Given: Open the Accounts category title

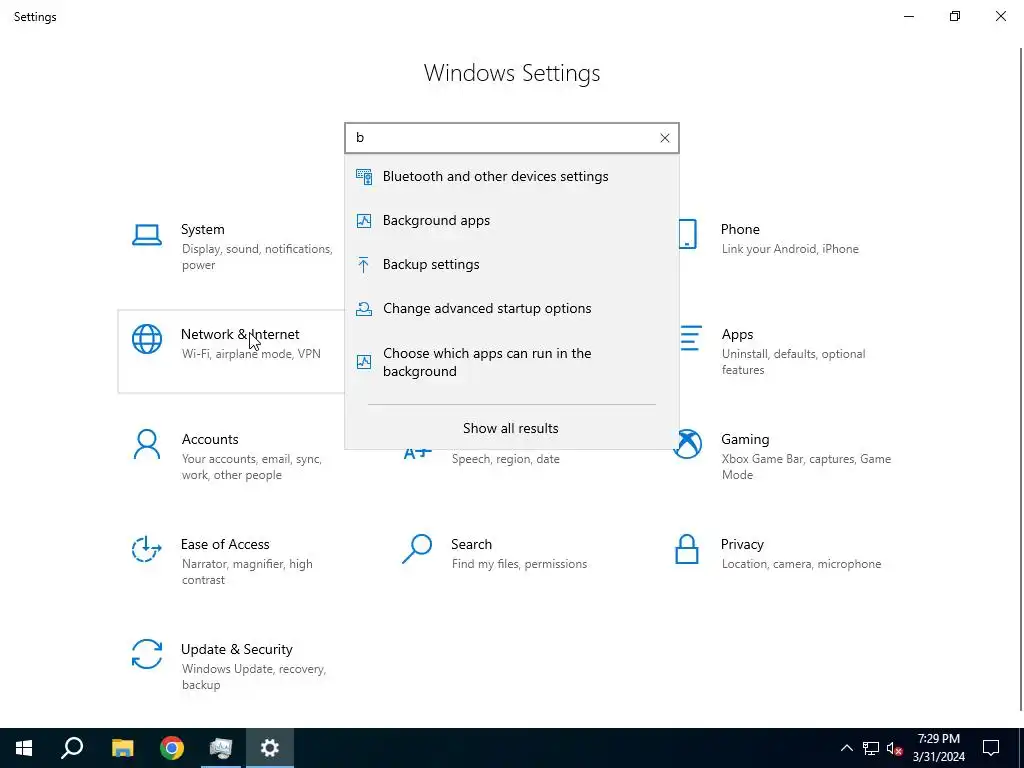Looking at the screenshot, I should 210,440.
